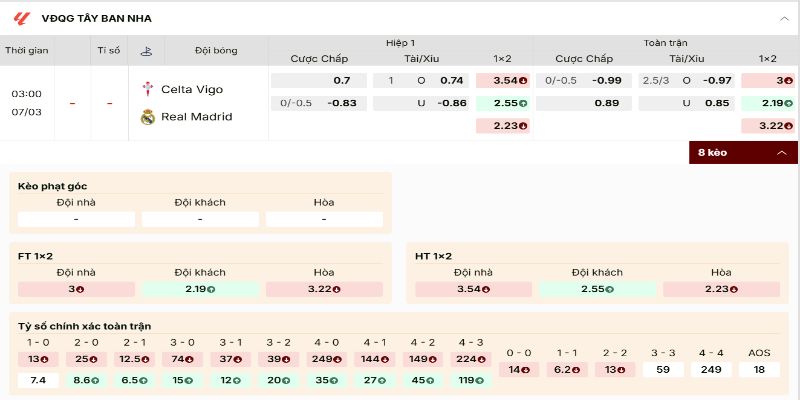
Task: Choose correct score 1-1 odds 6.2
Action: [x=567, y=369]
